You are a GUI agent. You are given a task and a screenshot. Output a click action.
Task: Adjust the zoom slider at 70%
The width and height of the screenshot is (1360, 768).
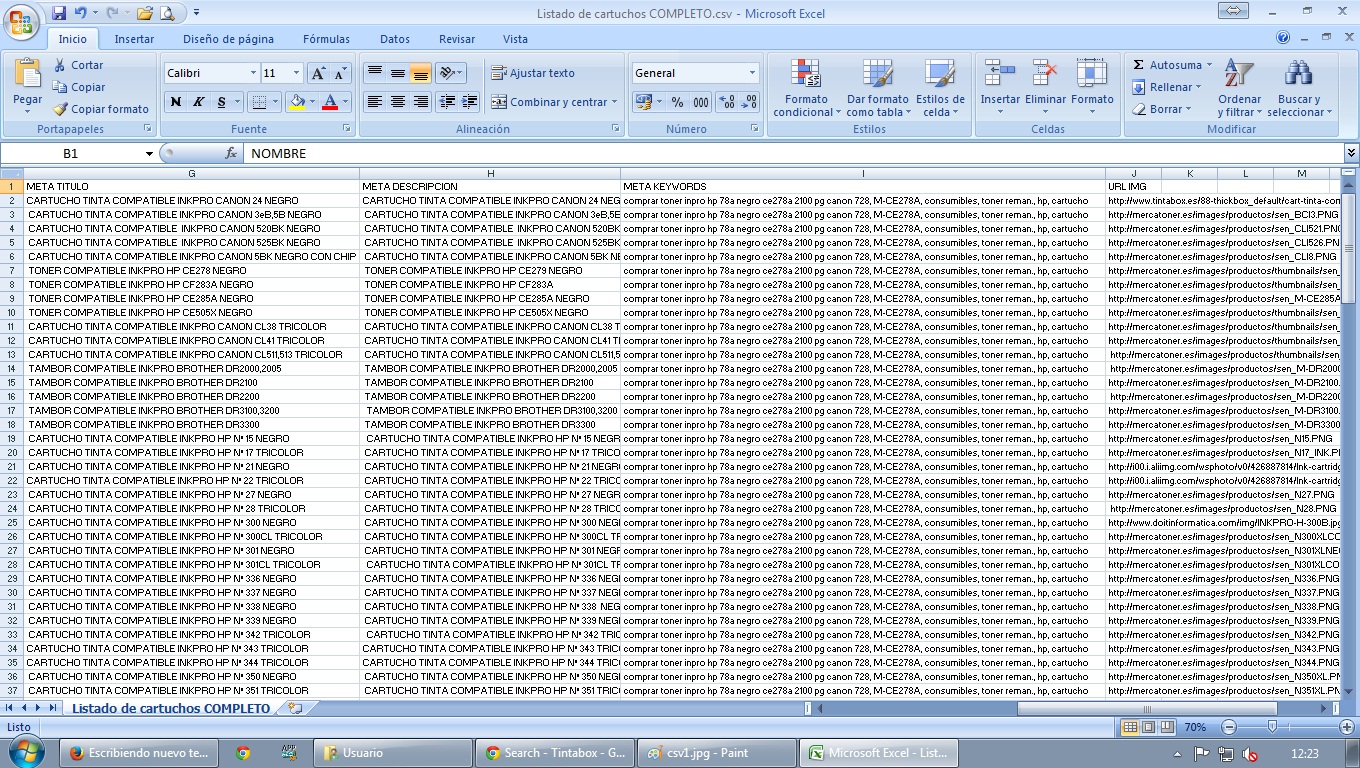pos(1272,727)
